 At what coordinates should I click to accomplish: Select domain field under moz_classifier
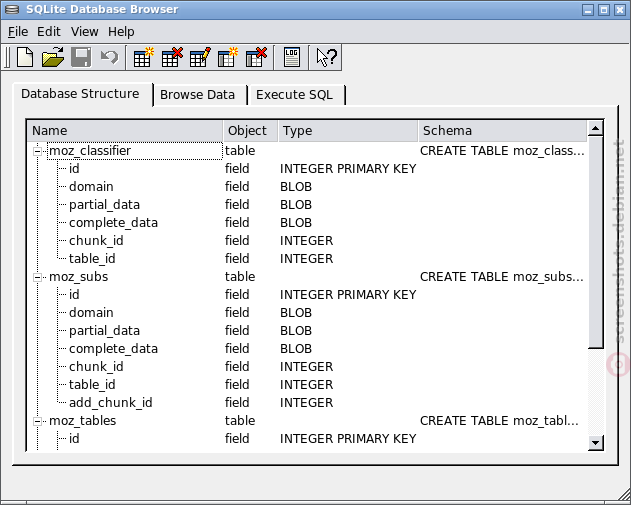pos(91,186)
